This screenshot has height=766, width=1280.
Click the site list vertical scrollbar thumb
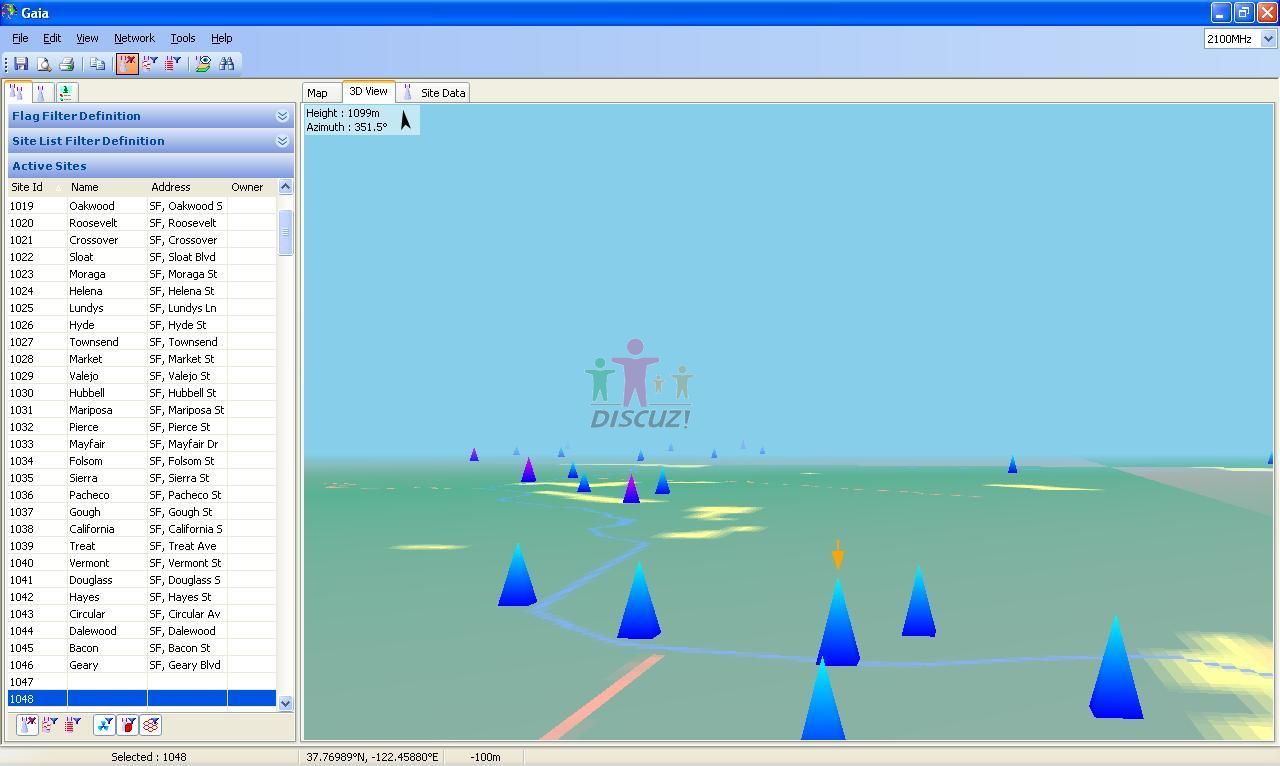point(285,232)
